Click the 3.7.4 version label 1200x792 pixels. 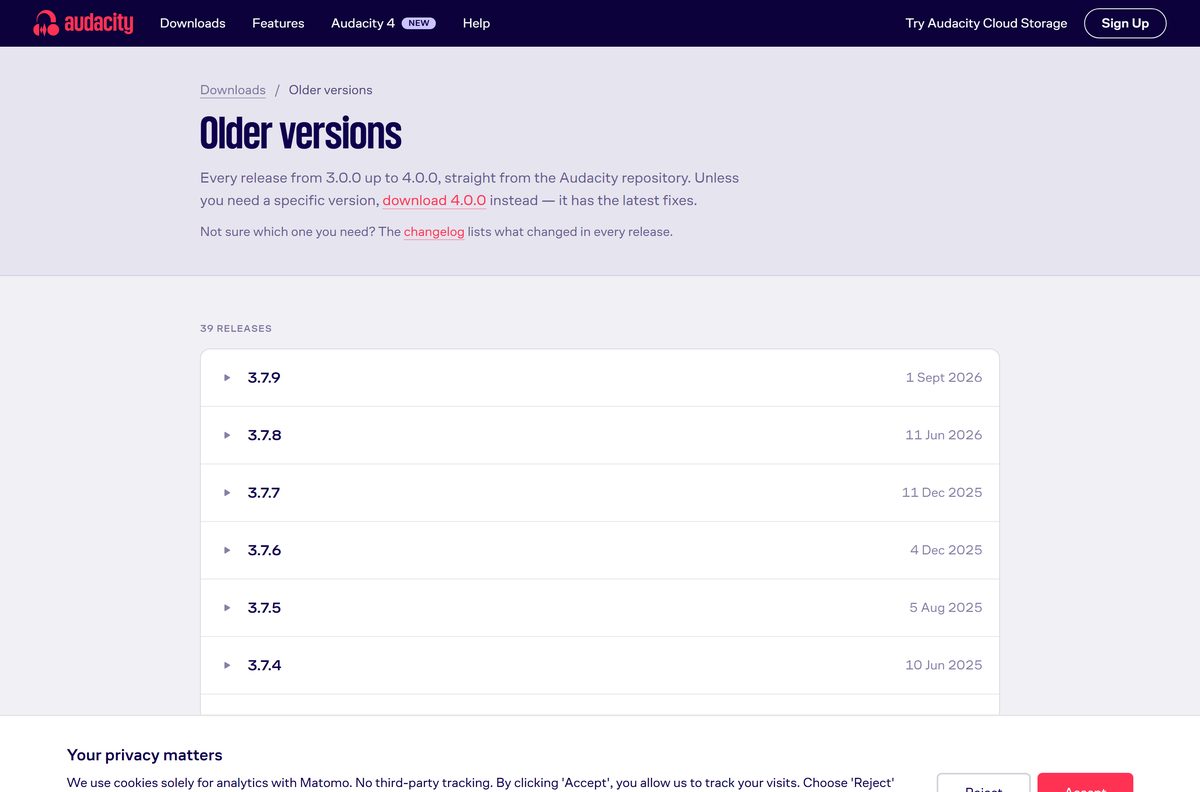point(264,665)
